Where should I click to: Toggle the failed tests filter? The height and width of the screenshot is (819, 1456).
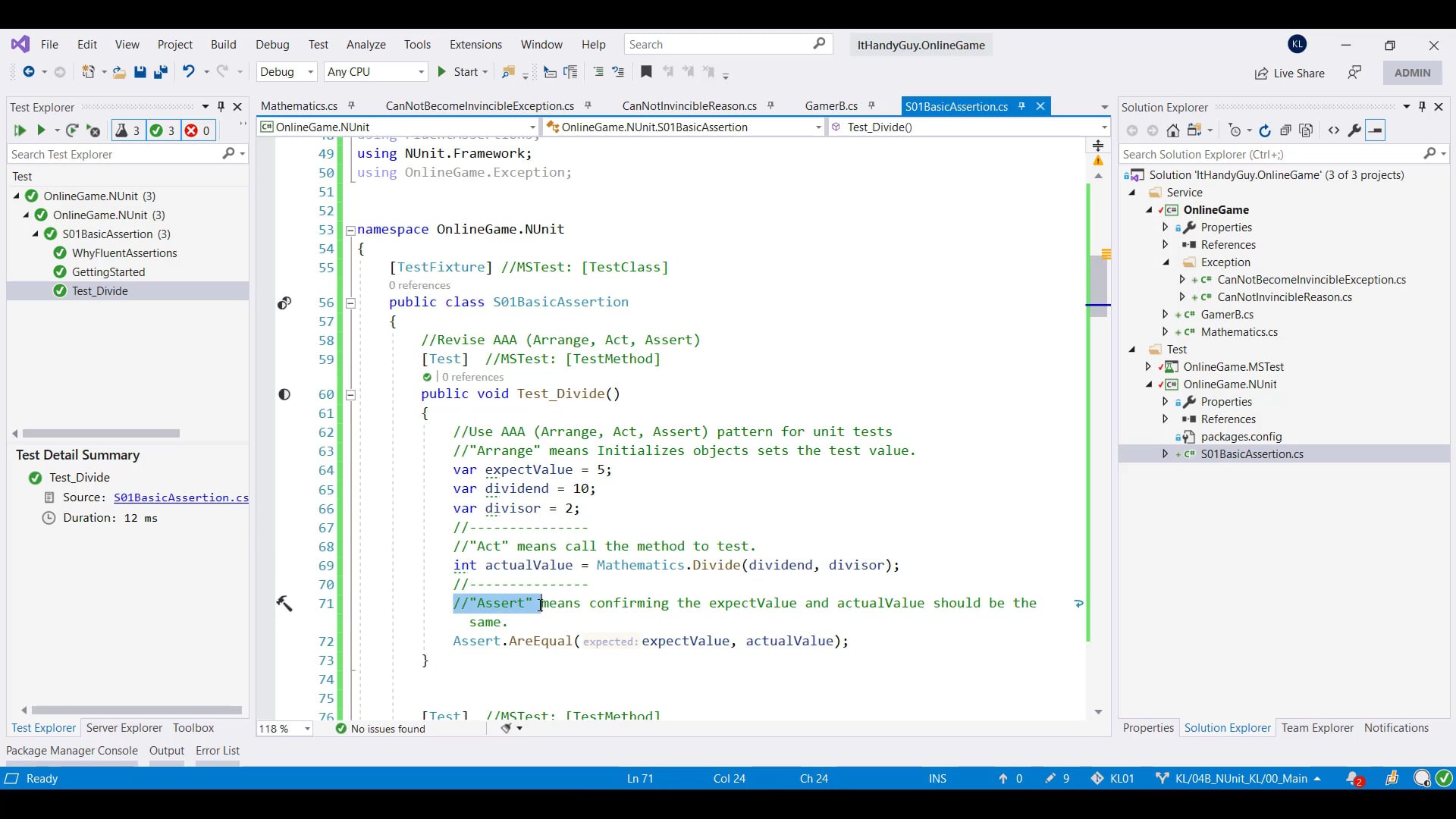[x=198, y=130]
